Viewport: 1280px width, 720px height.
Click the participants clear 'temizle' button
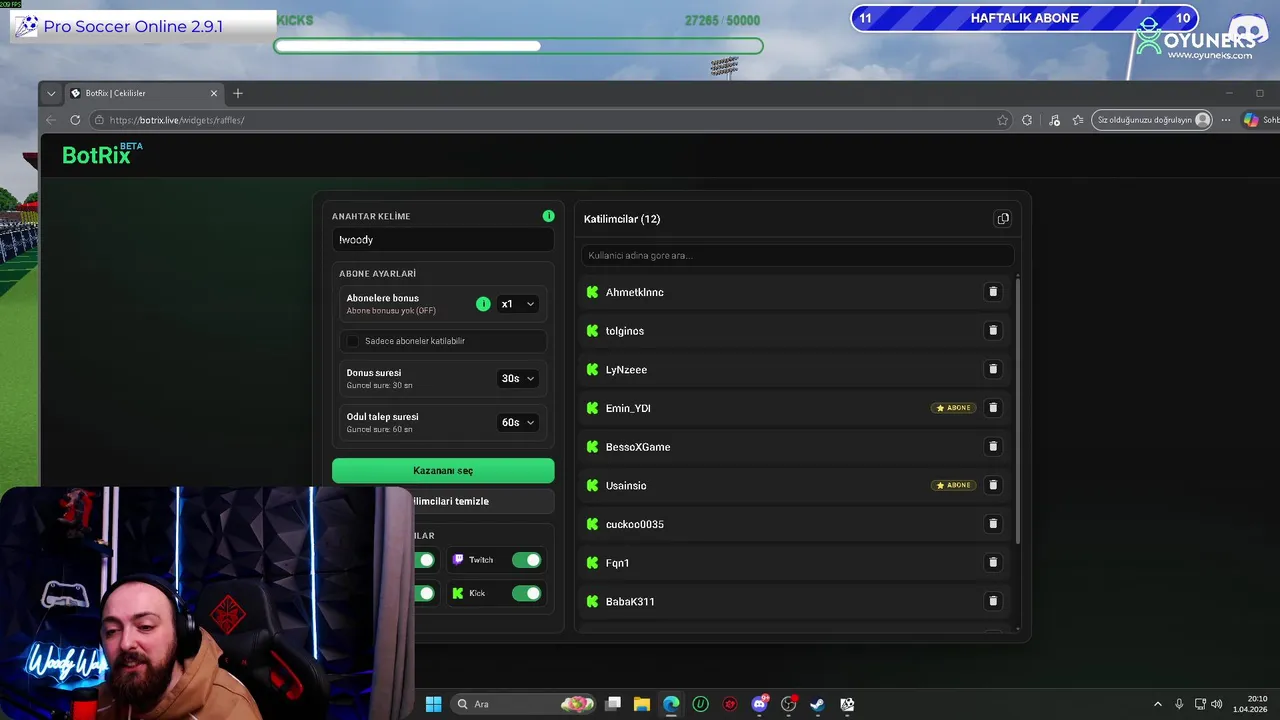(x=483, y=501)
